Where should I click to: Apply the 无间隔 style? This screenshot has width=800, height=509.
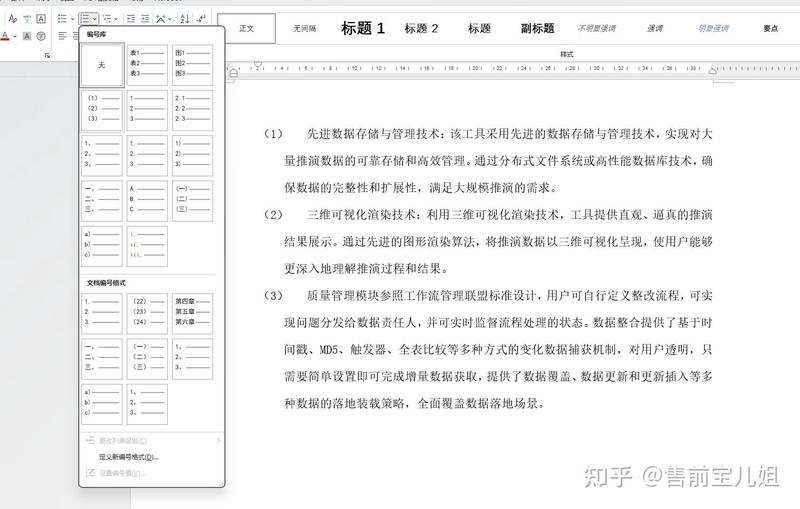click(305, 29)
